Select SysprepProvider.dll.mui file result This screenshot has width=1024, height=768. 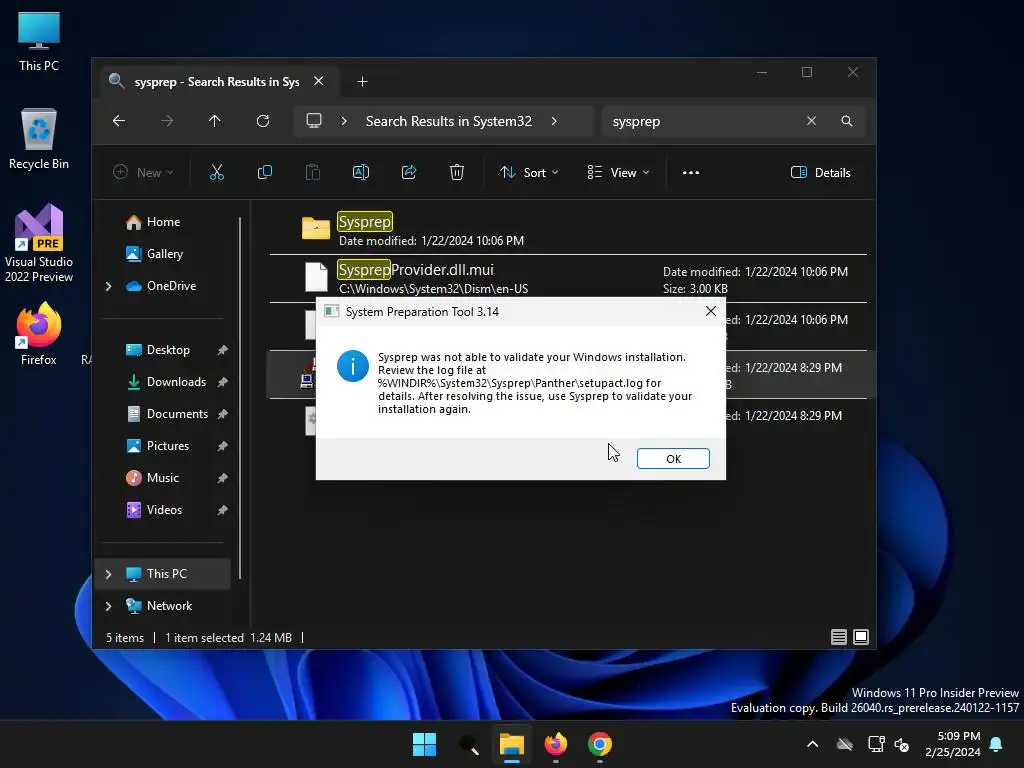pos(568,278)
